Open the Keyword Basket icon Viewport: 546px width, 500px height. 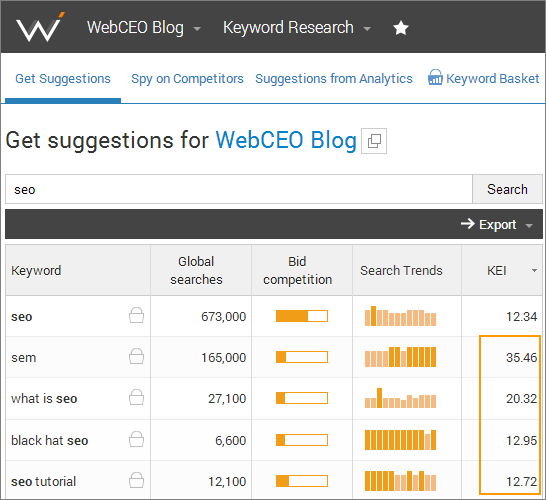[x=435, y=77]
